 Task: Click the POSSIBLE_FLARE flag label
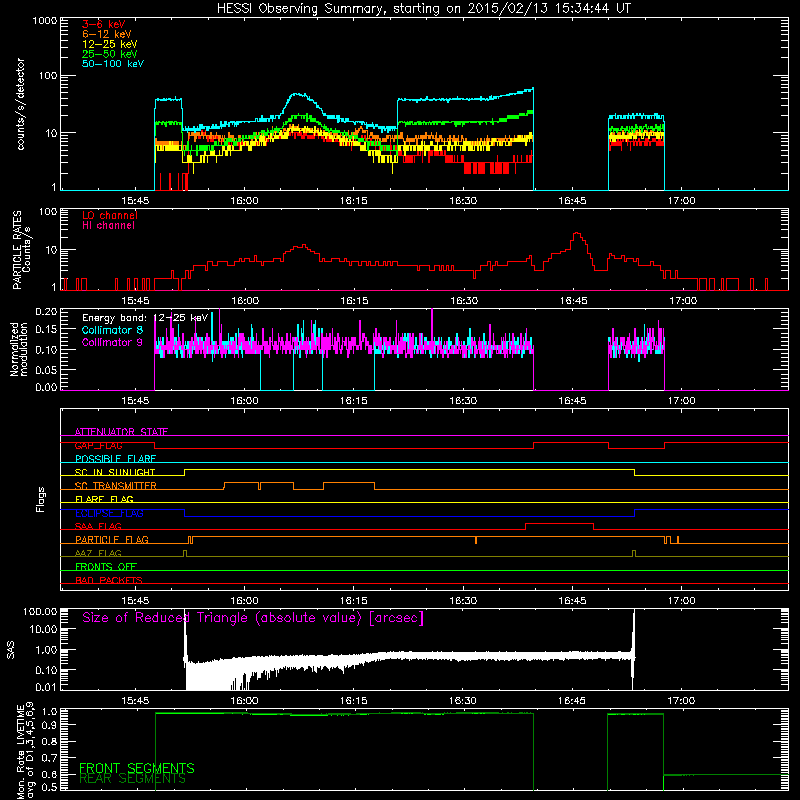click(x=115, y=459)
